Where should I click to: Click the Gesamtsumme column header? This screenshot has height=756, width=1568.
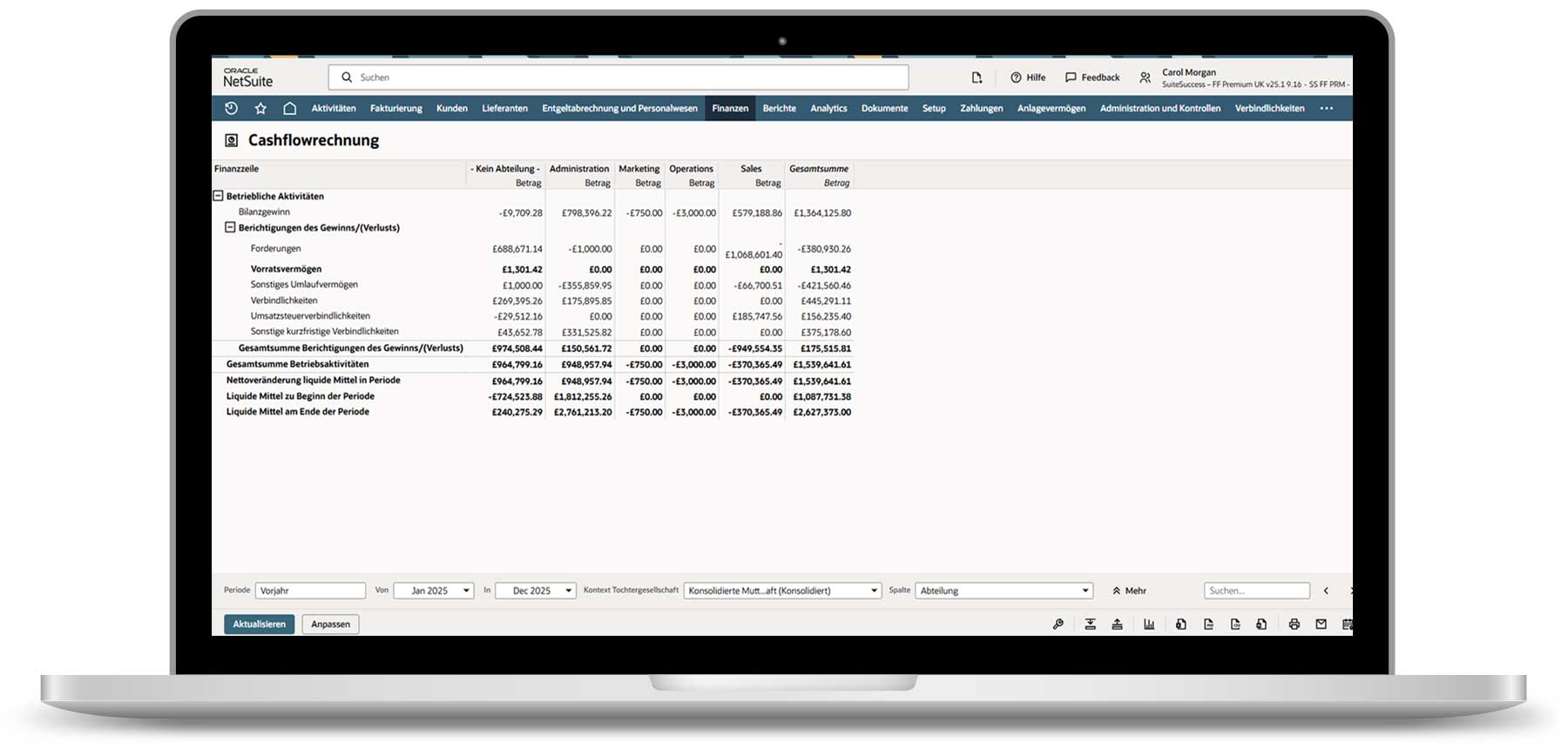(x=819, y=169)
